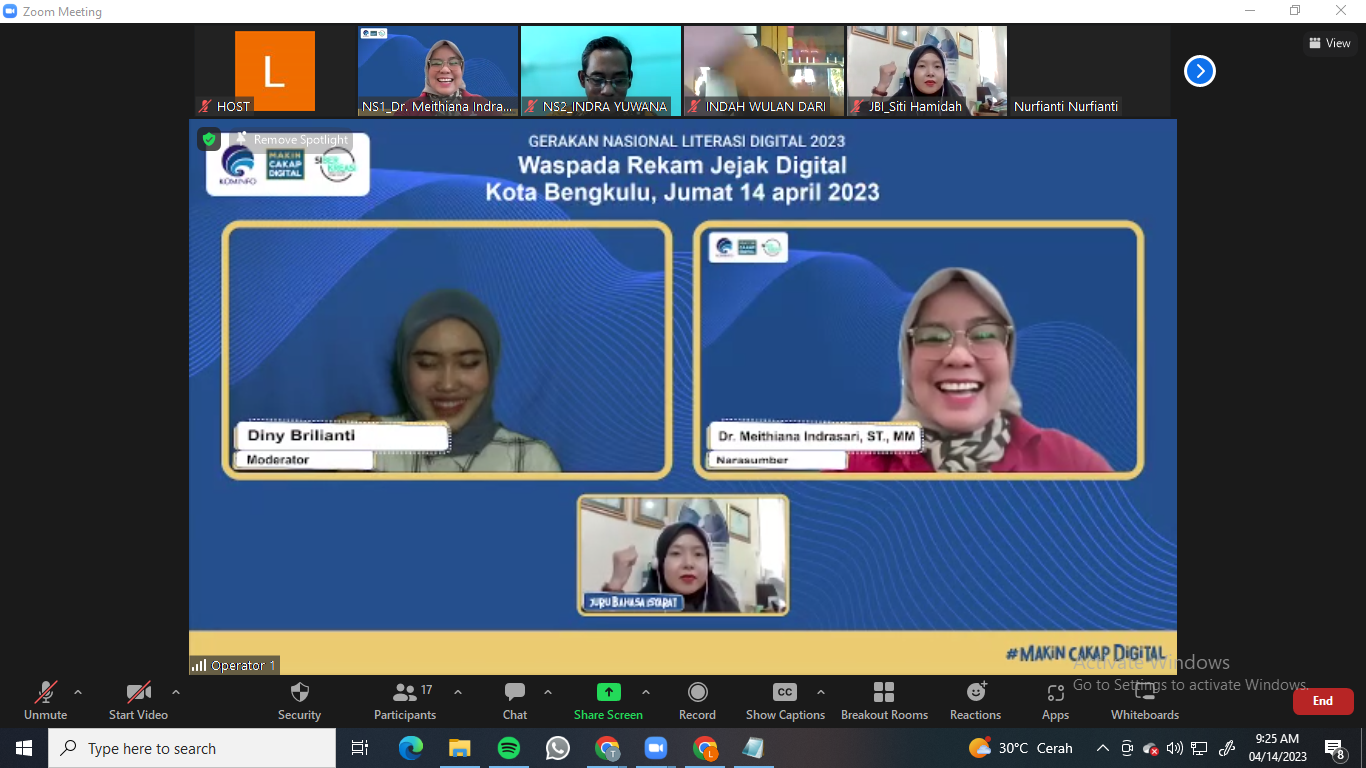1366x768 pixels.
Task: Open the Security shield menu
Action: coord(299,700)
